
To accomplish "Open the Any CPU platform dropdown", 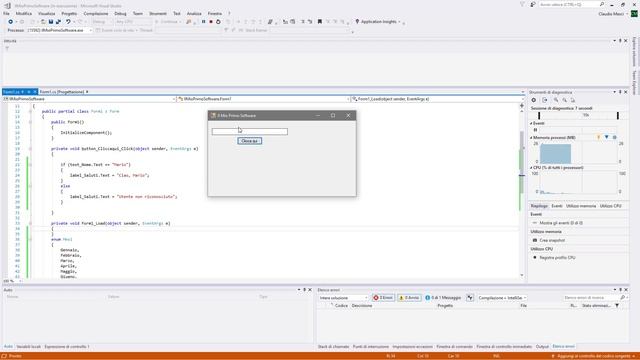I will tap(133, 22).
